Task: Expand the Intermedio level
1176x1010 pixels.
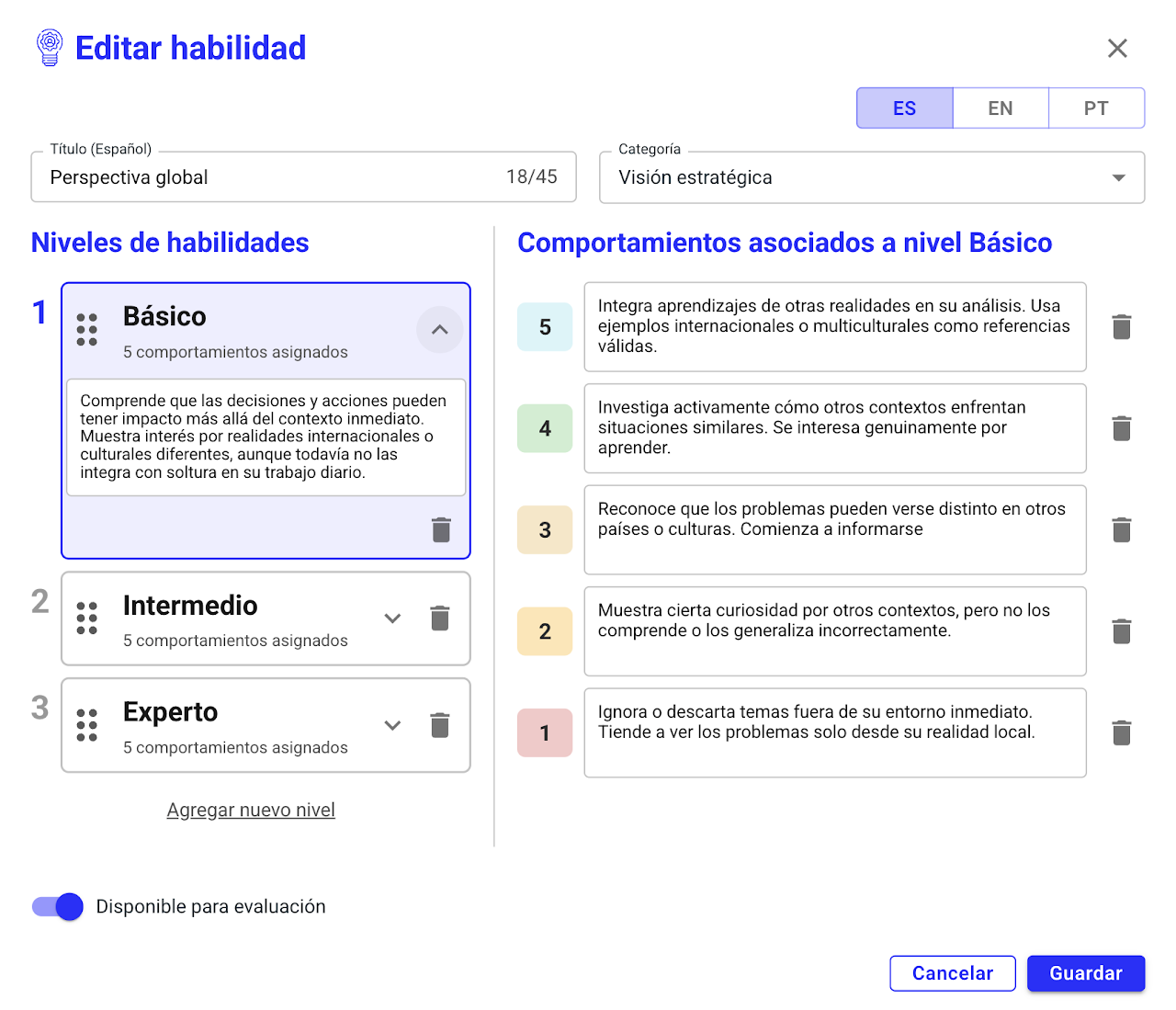Action: (x=392, y=618)
